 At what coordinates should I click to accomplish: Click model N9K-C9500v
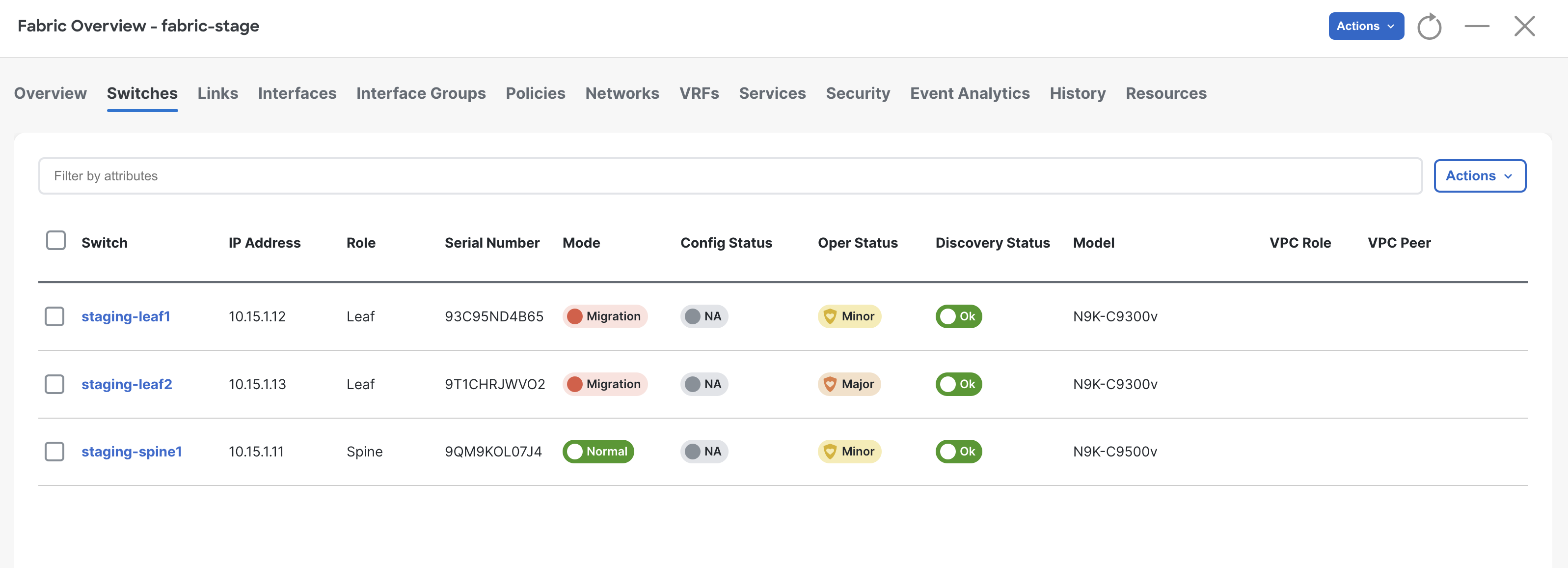(x=1115, y=452)
